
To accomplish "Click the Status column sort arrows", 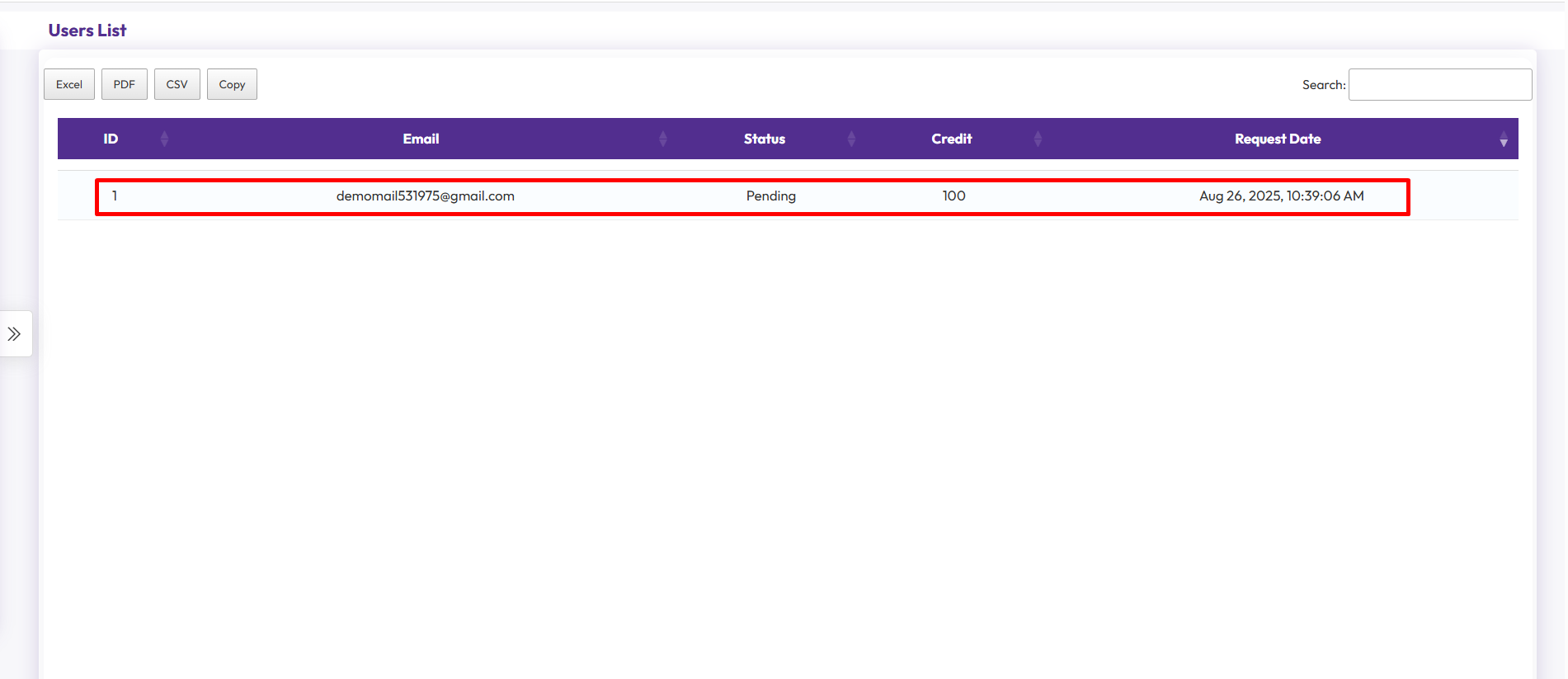I will (x=851, y=139).
